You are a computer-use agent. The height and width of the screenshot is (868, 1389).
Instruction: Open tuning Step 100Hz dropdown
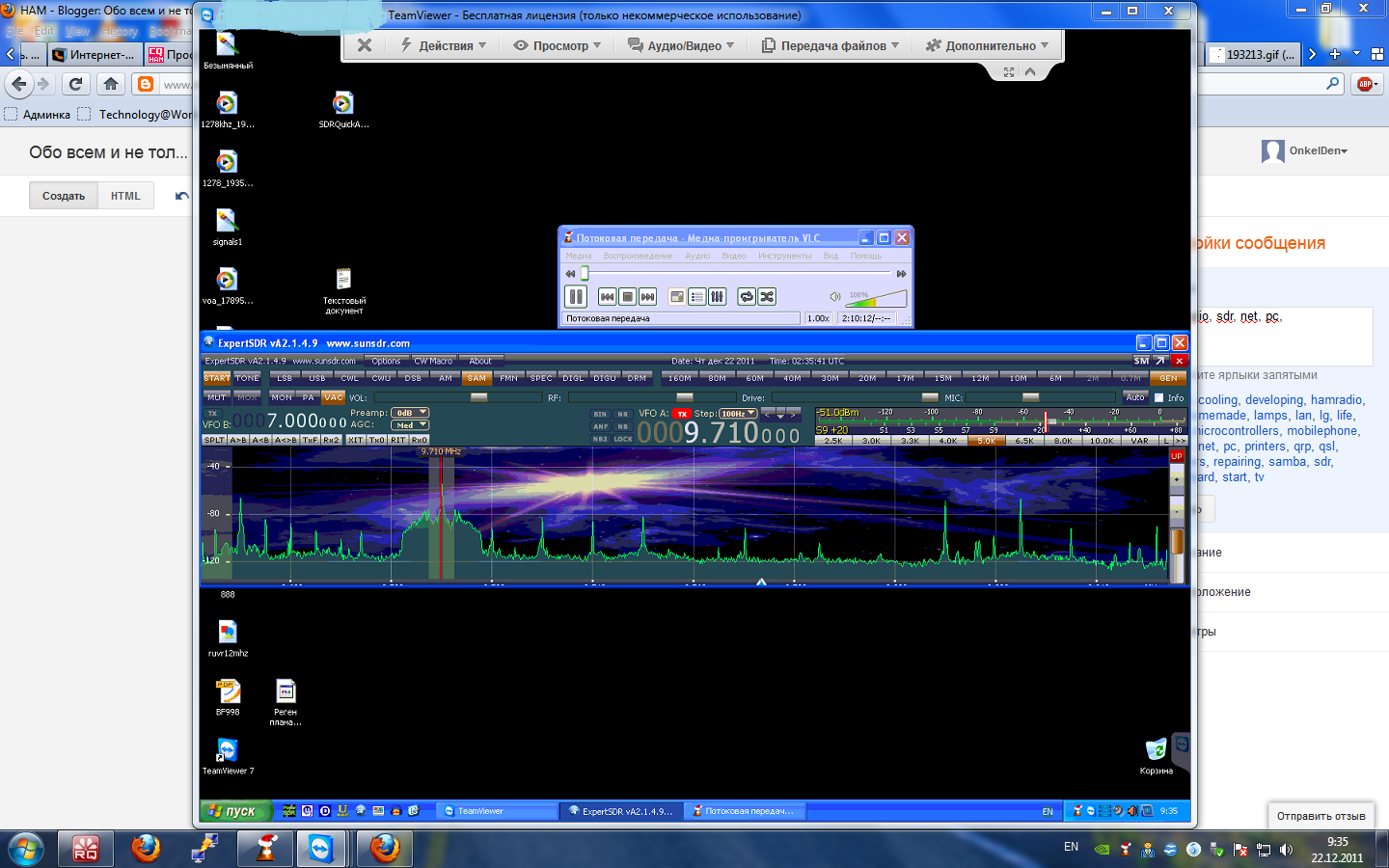(x=738, y=414)
